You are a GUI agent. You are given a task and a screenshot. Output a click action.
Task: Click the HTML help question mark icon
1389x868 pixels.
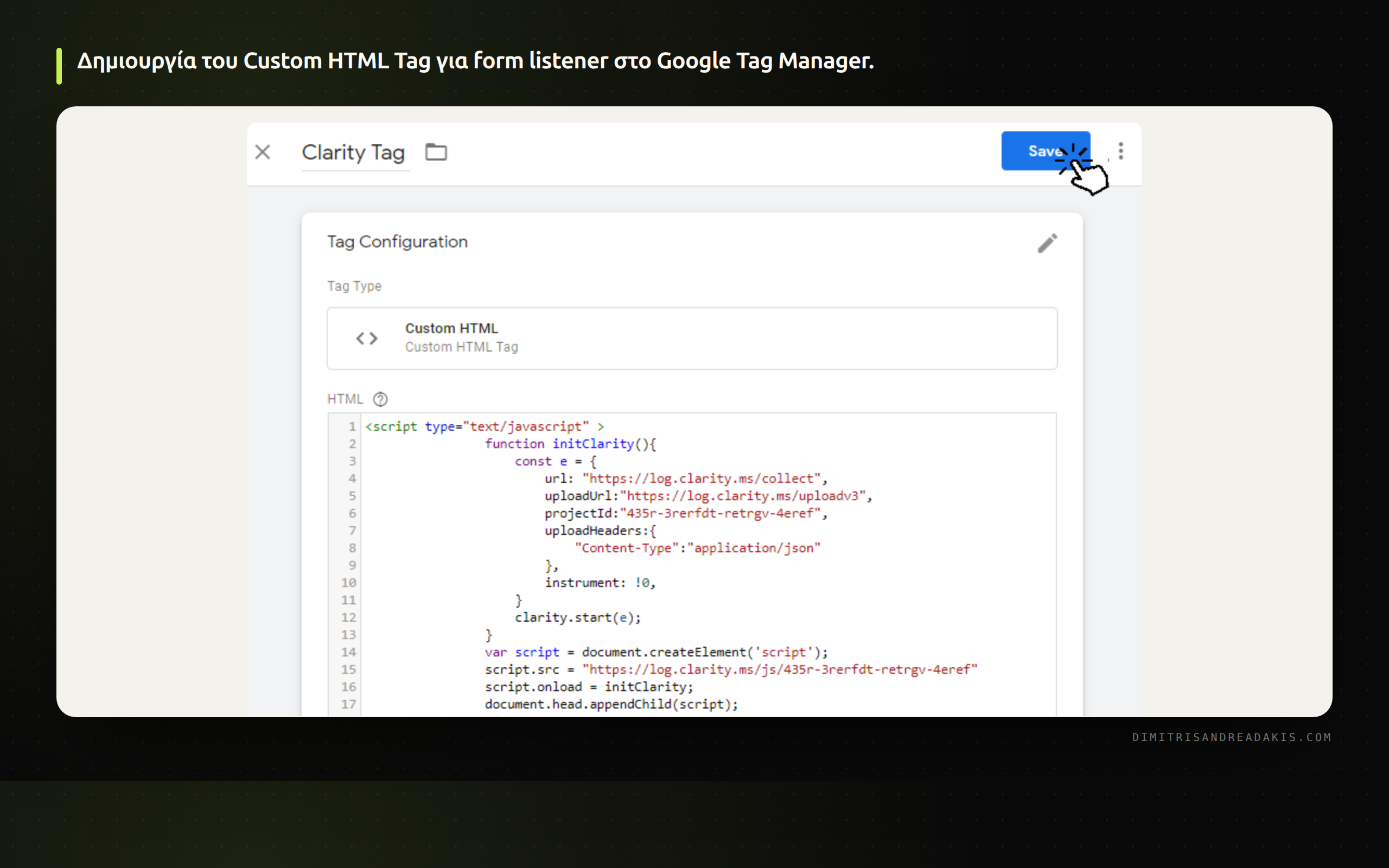[380, 399]
